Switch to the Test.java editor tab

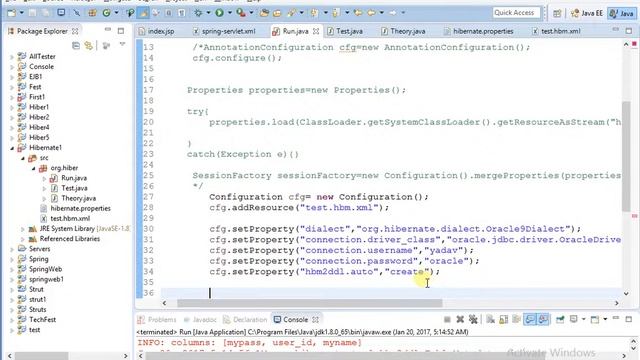[x=345, y=31]
